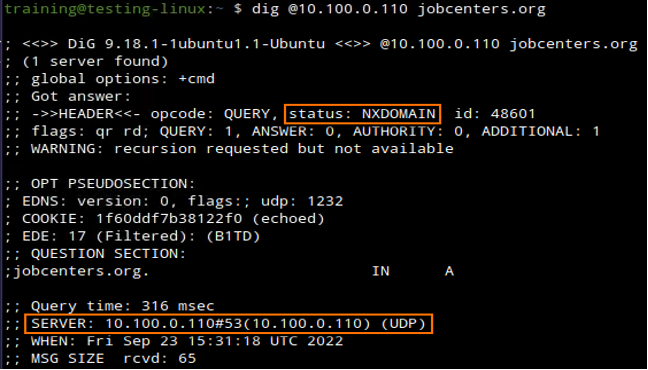Click the id: 48601 value
Viewport: 648px width, 370px height.
[495, 114]
